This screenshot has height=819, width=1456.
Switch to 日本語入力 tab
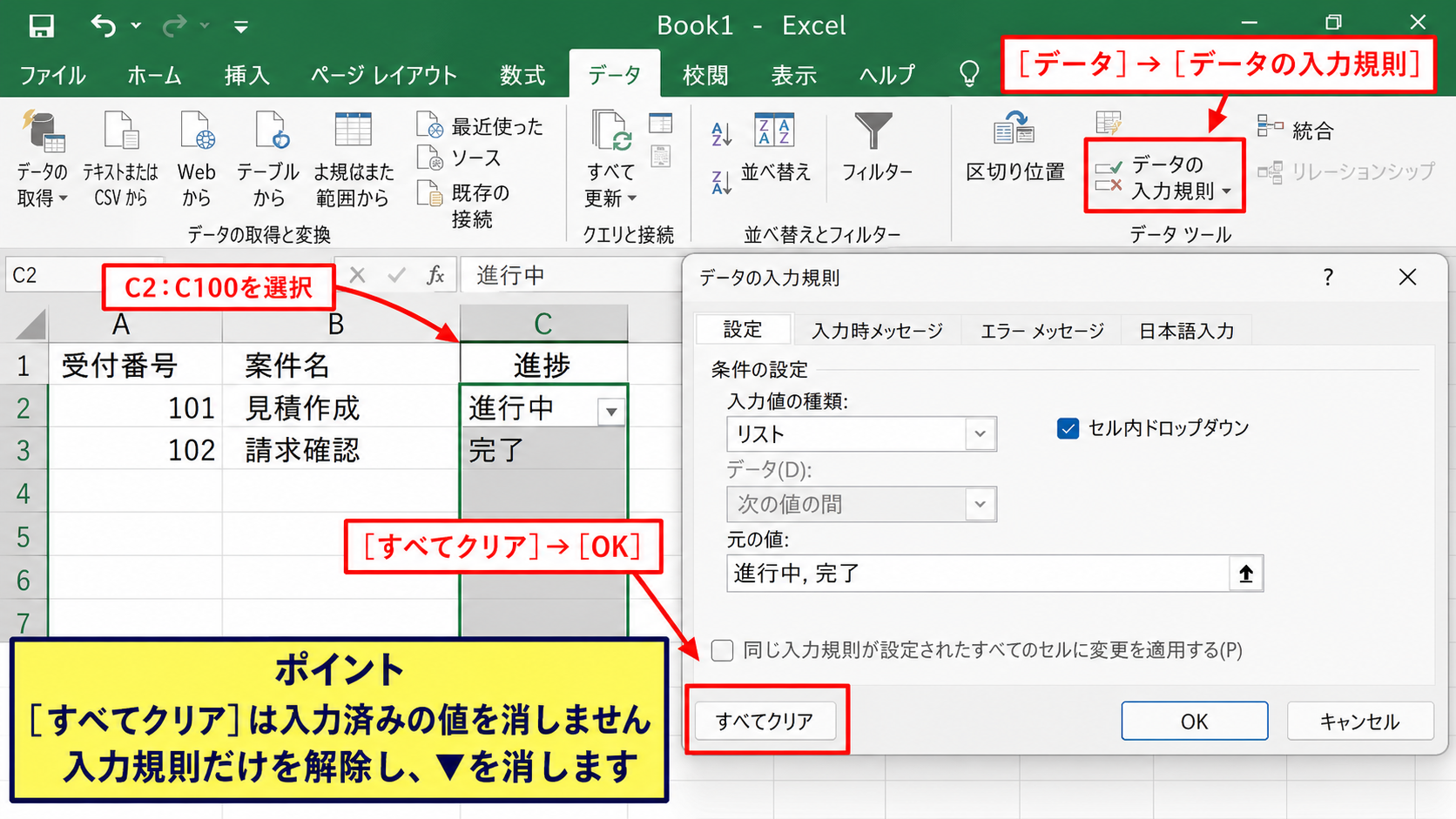[1186, 331]
